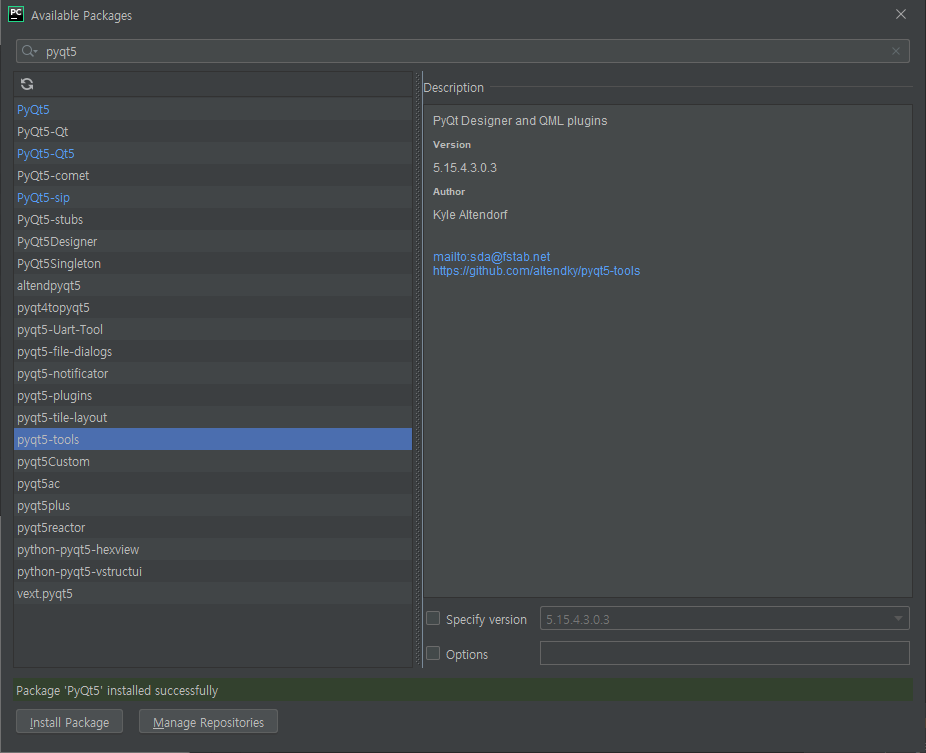Select the PyQt5Singleton package

click(x=213, y=263)
